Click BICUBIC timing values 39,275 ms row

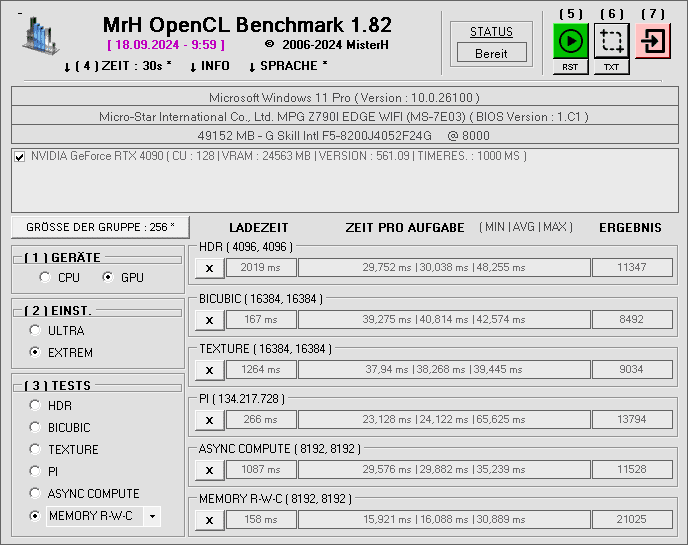[x=444, y=319]
